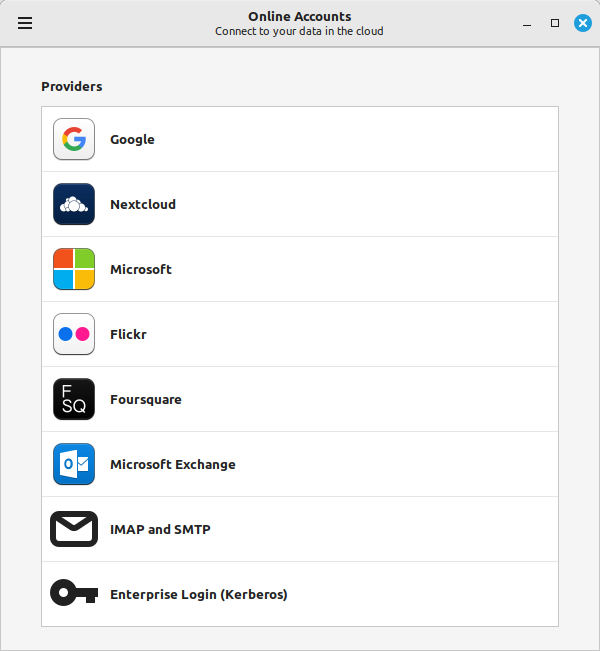Close the Online Accounts window

click(x=582, y=23)
